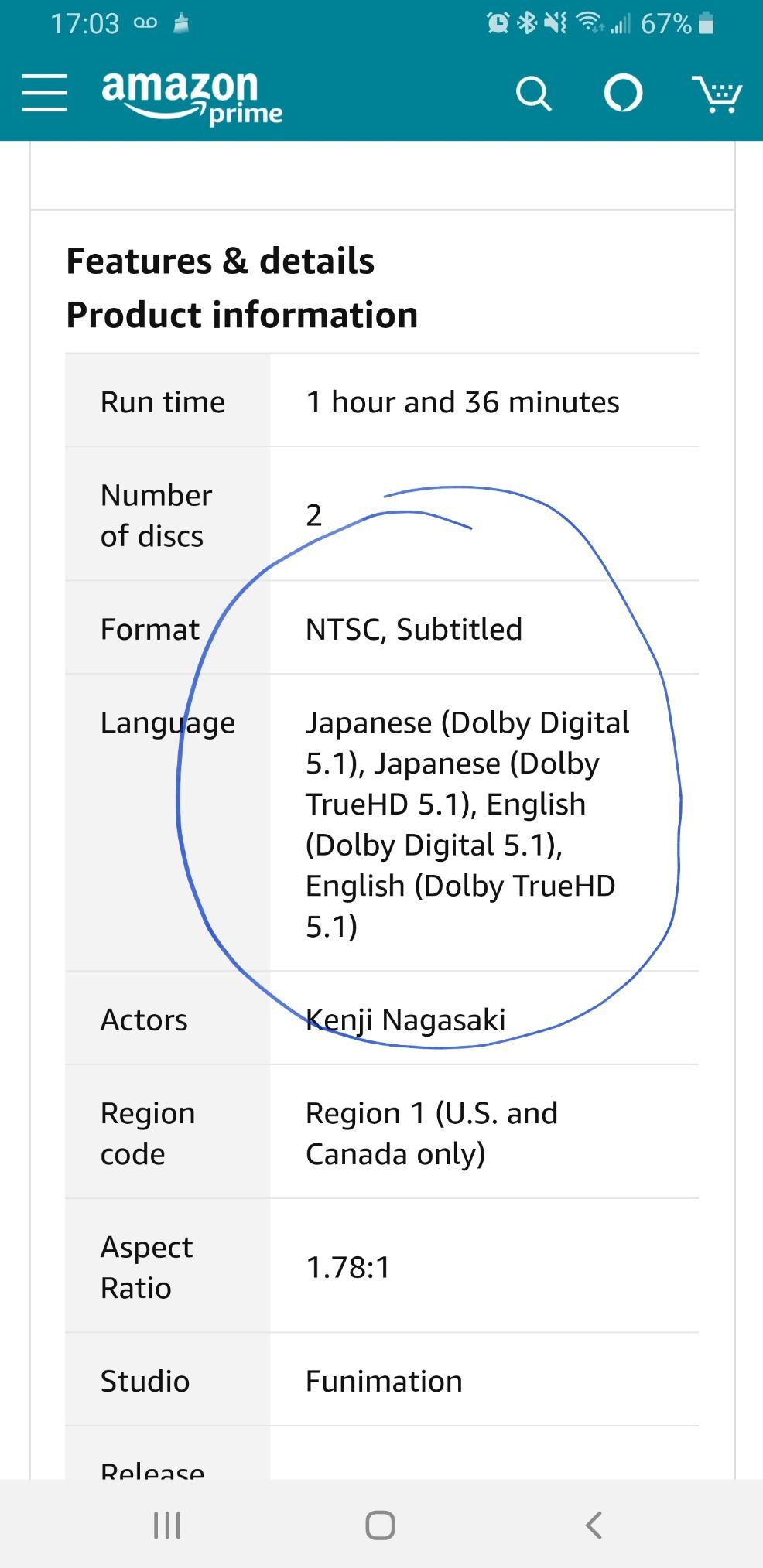The image size is (763, 1568).
Task: Tap the battery indicator in status bar
Action: coord(706,24)
